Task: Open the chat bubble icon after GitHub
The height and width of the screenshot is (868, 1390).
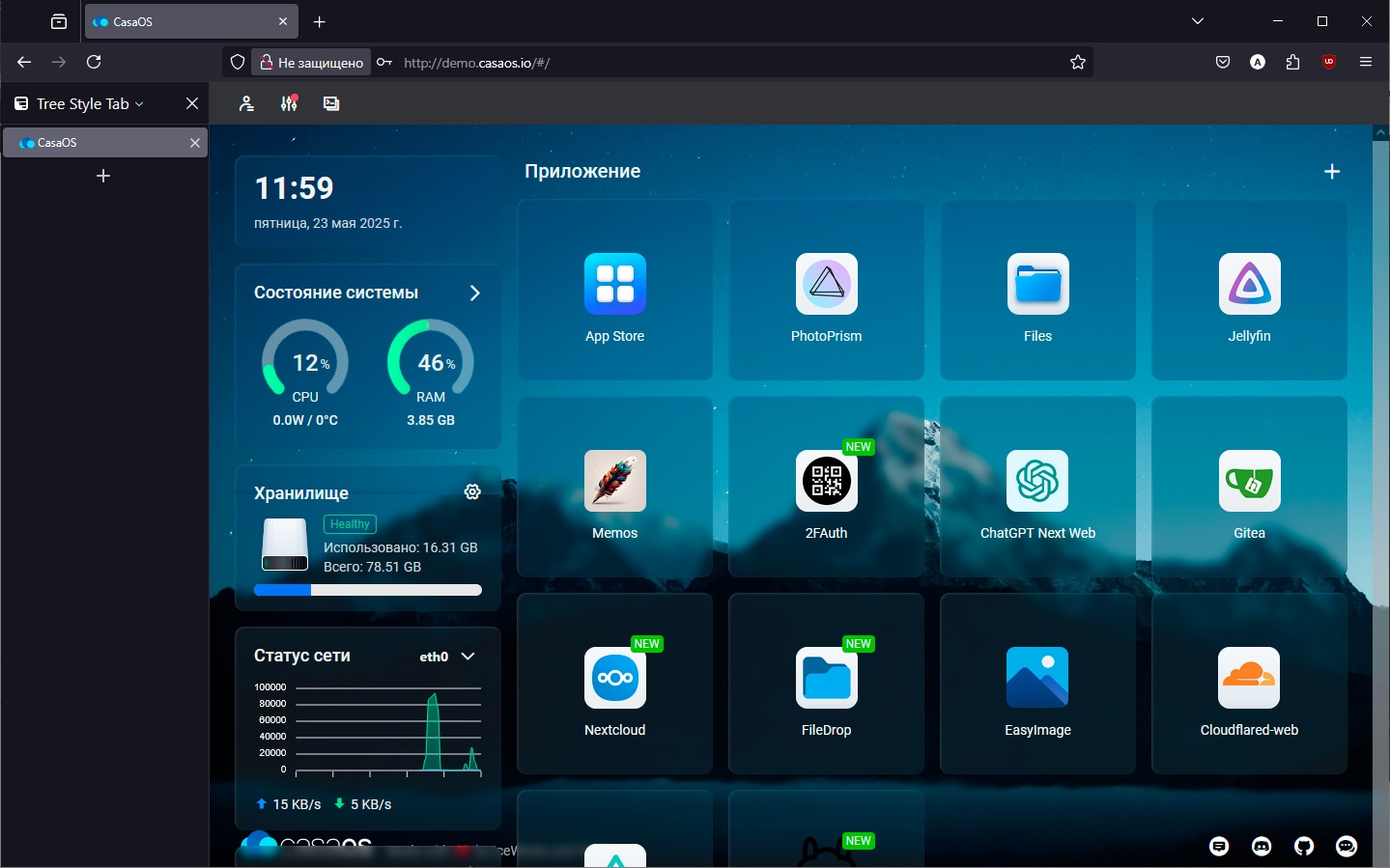Action: pos(1347,847)
